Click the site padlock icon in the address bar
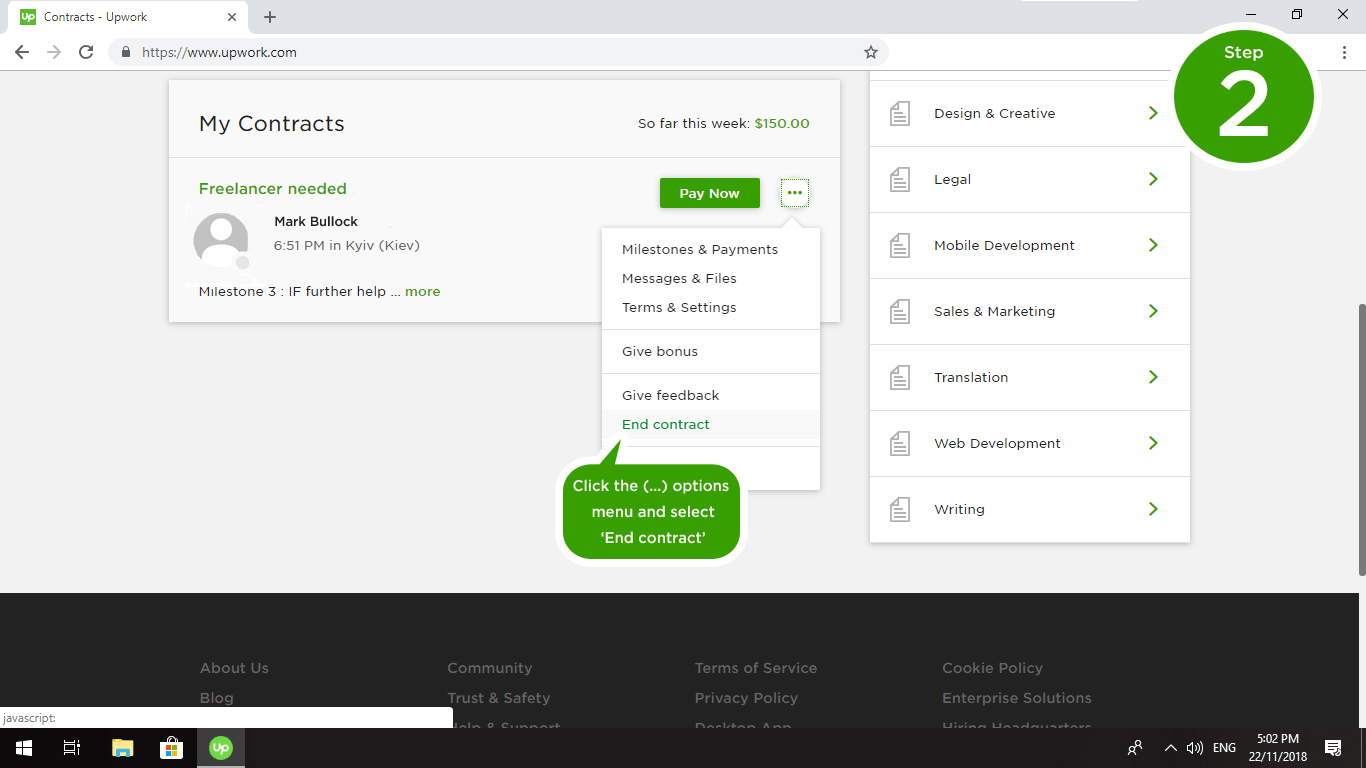The image size is (1366, 768). coord(126,52)
